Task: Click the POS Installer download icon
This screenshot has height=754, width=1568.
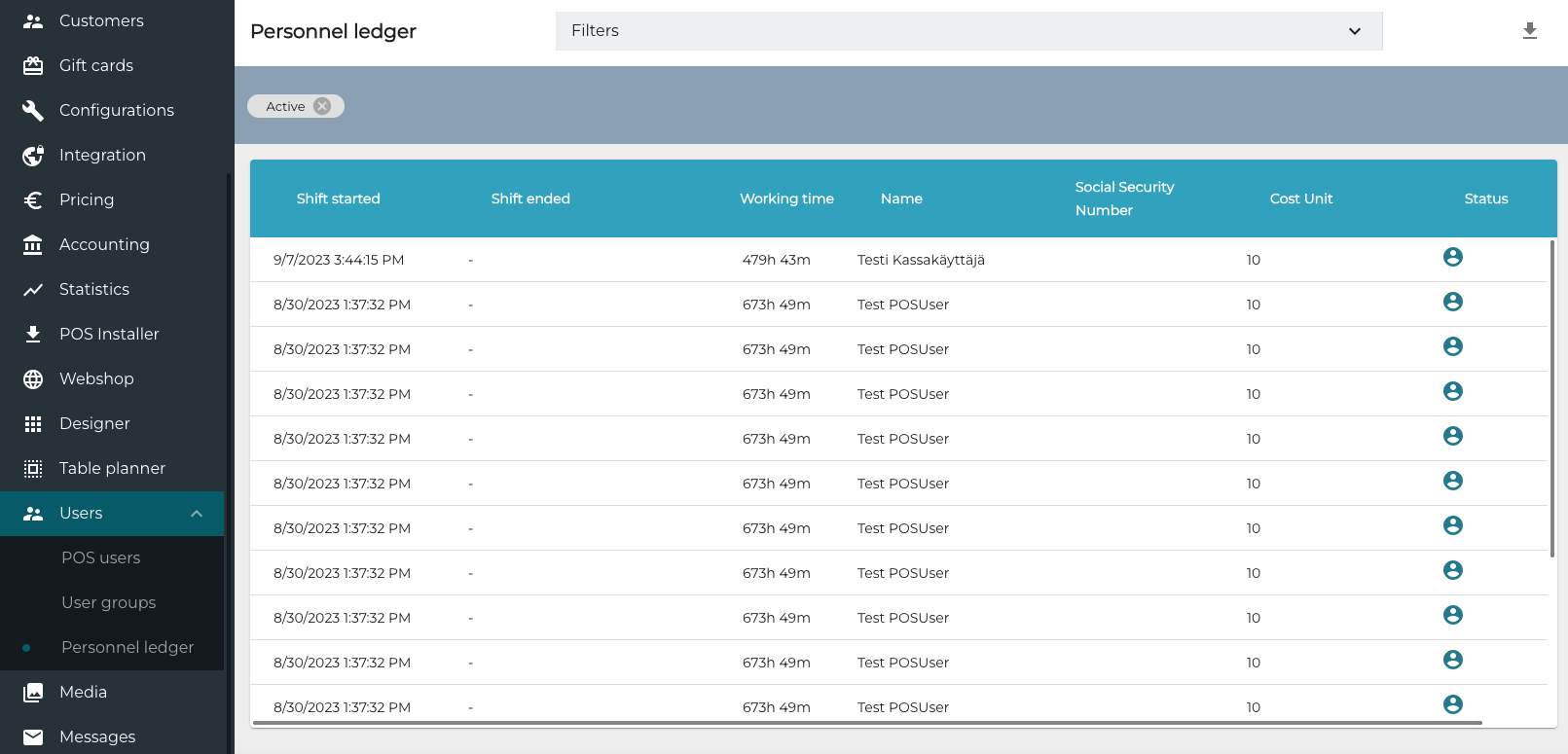Action: 33,334
